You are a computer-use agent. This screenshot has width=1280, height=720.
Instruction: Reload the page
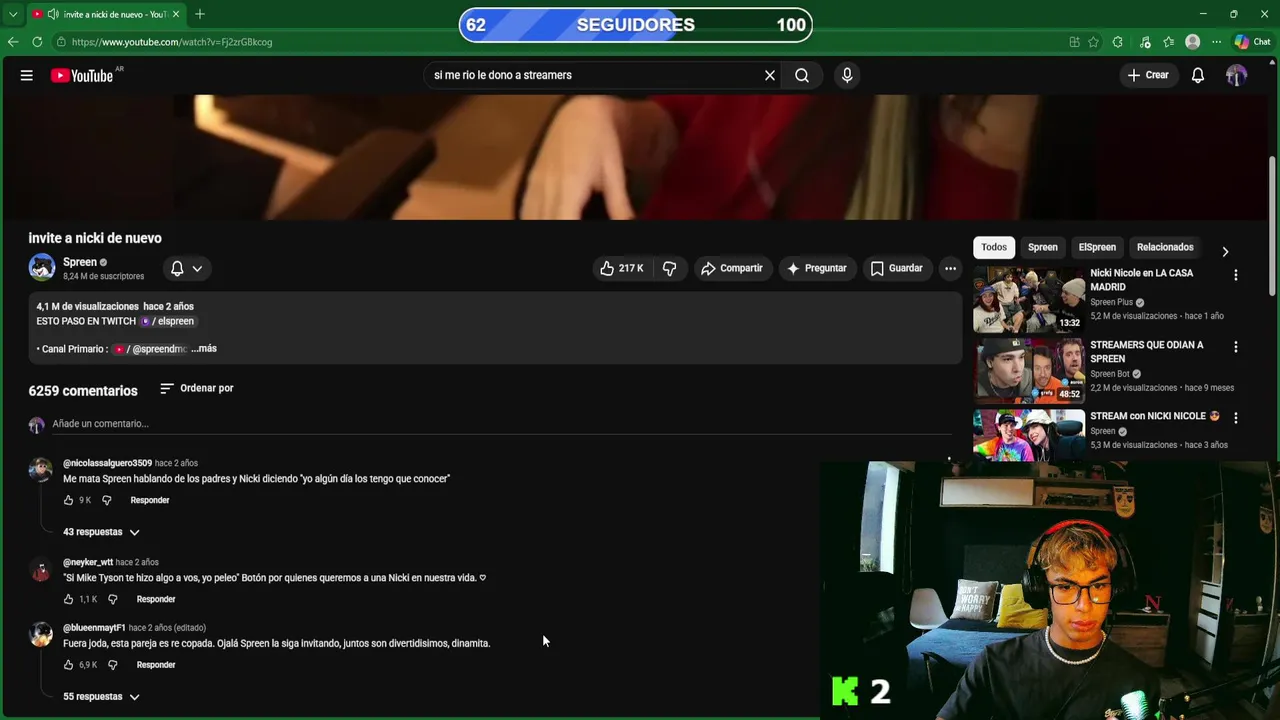37,42
